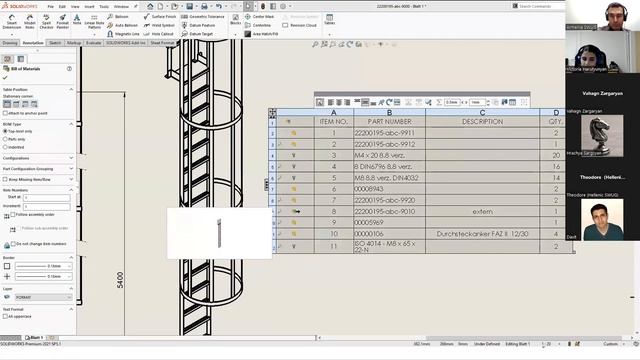640x360 pixels.
Task: Enable Follow assembly order checkbox
Action: (x=13, y=214)
